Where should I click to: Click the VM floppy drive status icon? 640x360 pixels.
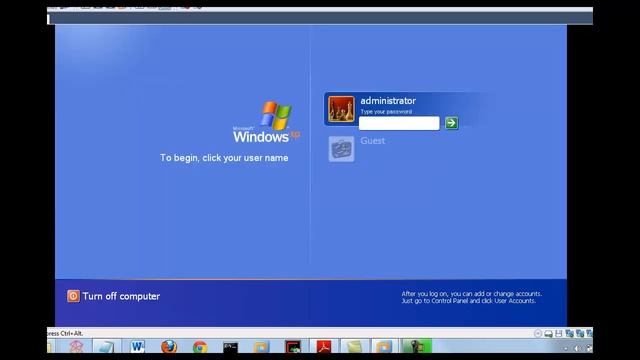coord(559,333)
